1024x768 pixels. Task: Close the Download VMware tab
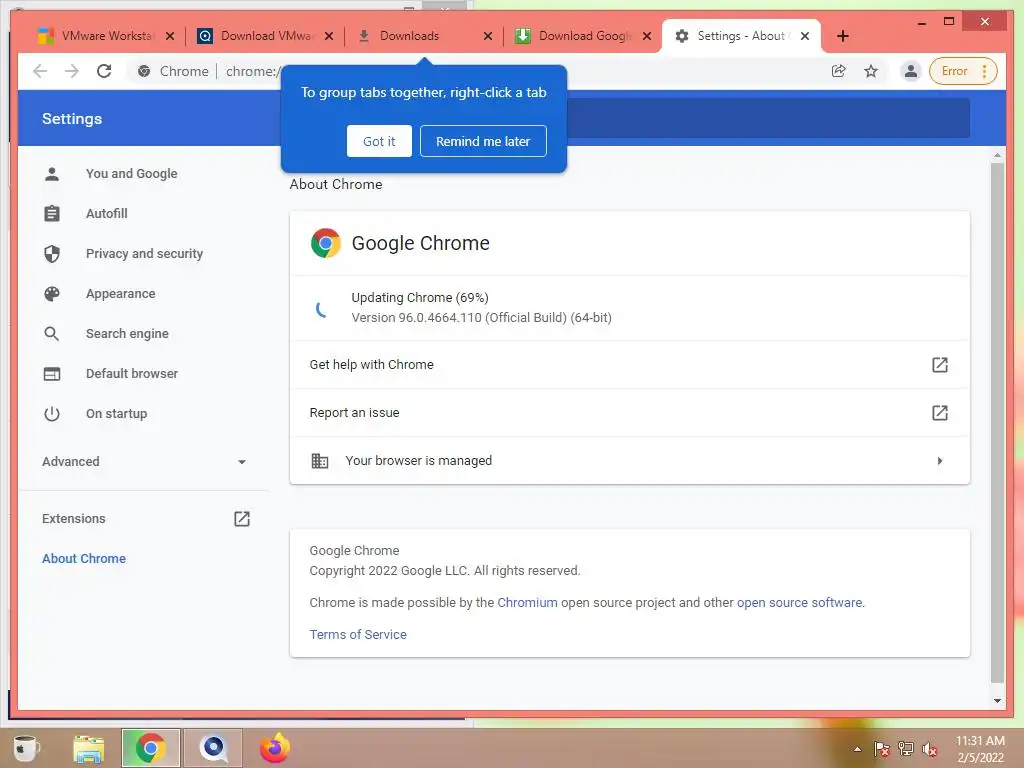click(x=329, y=36)
